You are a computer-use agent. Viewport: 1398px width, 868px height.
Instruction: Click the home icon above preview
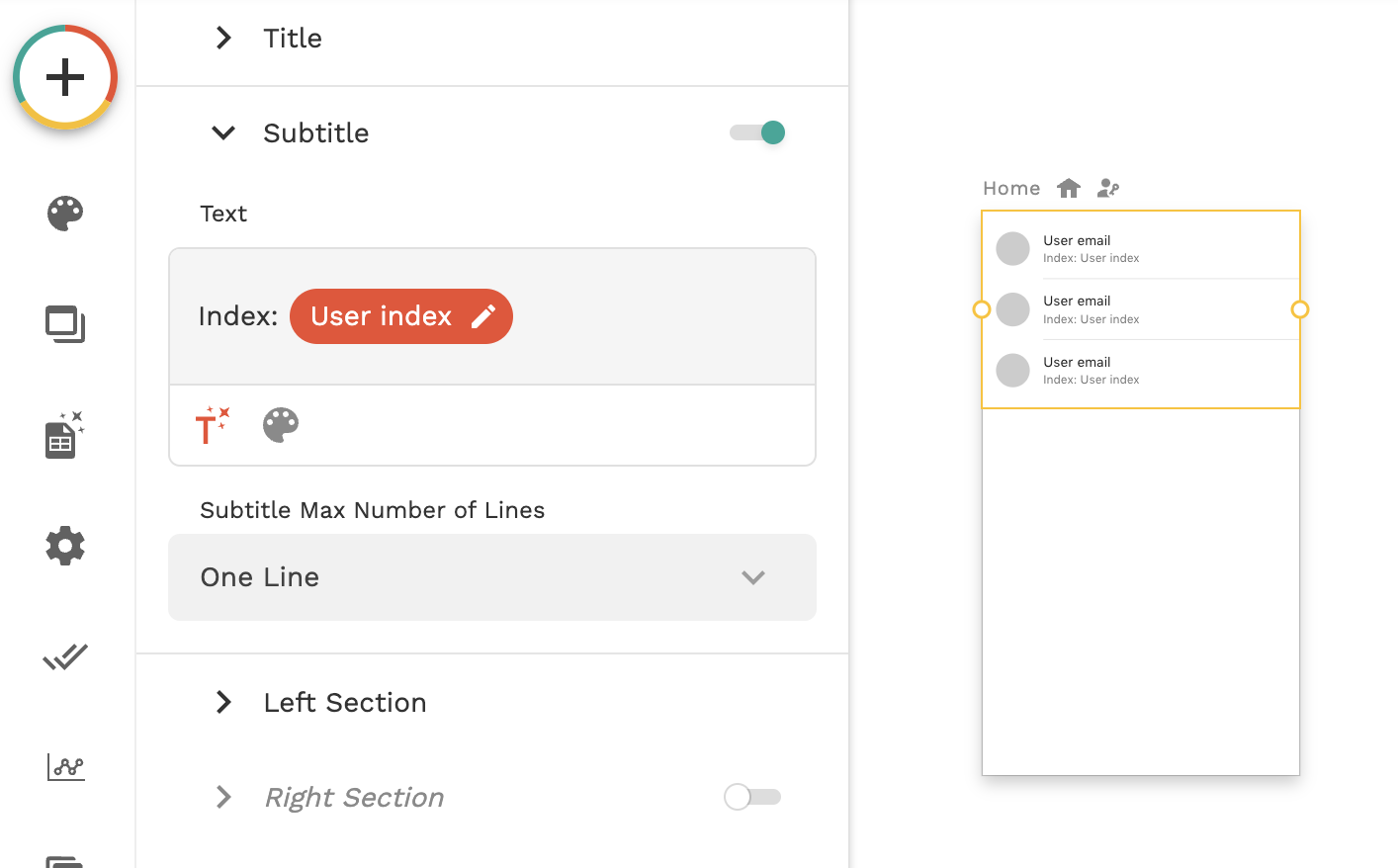1069,188
